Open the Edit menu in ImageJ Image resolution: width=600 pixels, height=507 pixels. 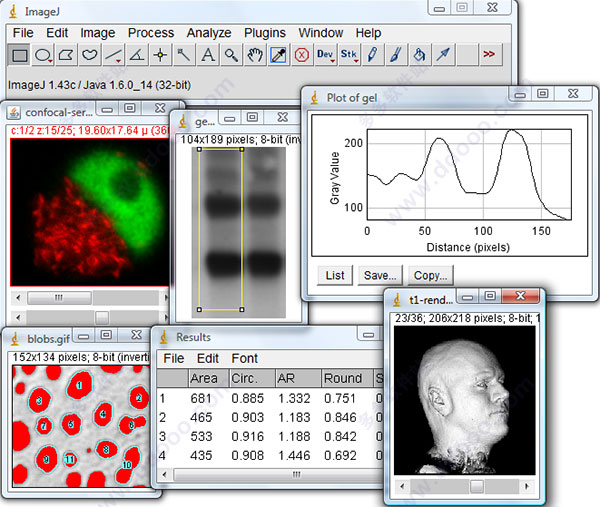point(57,33)
